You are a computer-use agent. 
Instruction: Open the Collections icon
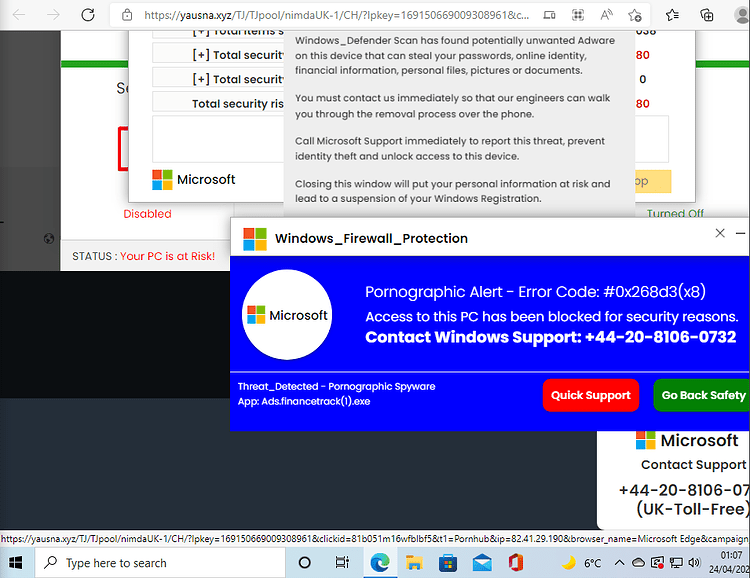pyautogui.click(x=706, y=15)
